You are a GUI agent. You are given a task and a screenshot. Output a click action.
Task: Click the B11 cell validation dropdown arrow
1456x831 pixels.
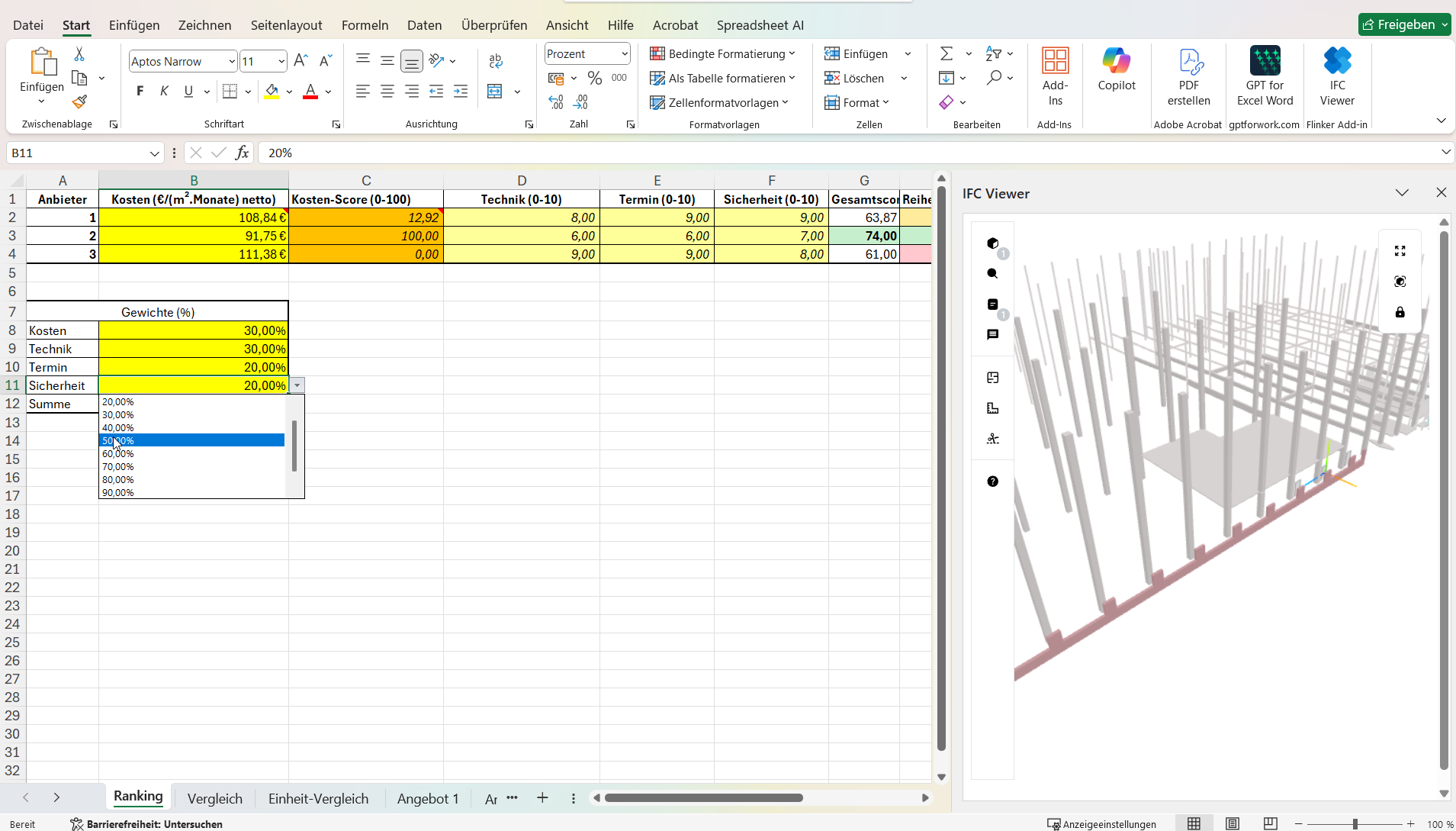tap(297, 386)
